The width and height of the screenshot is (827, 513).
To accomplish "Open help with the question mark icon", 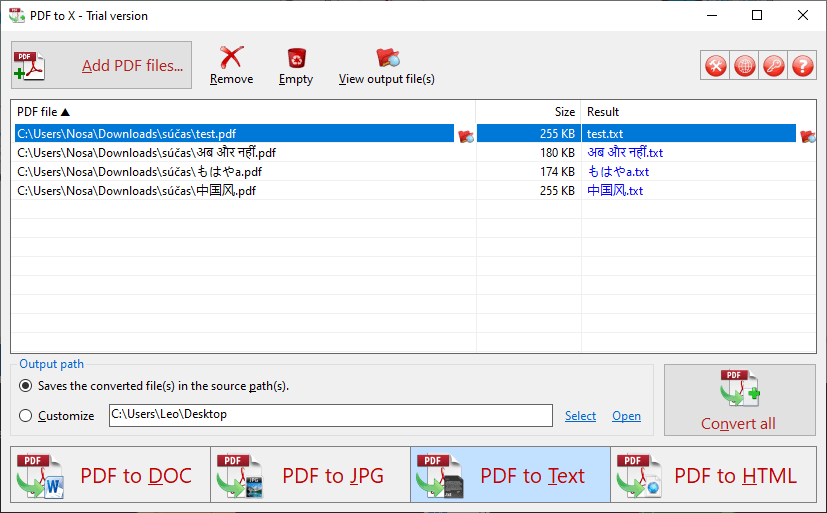I will click(802, 65).
